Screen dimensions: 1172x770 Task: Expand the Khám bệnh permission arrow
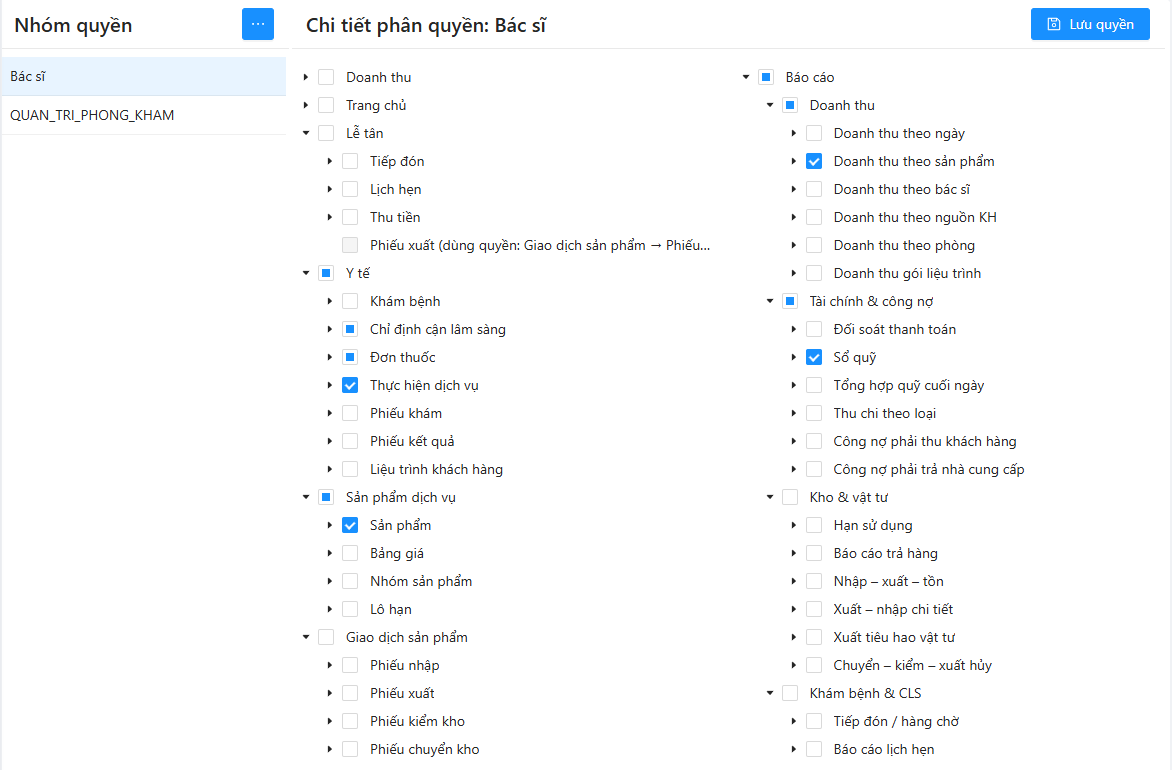(x=330, y=301)
